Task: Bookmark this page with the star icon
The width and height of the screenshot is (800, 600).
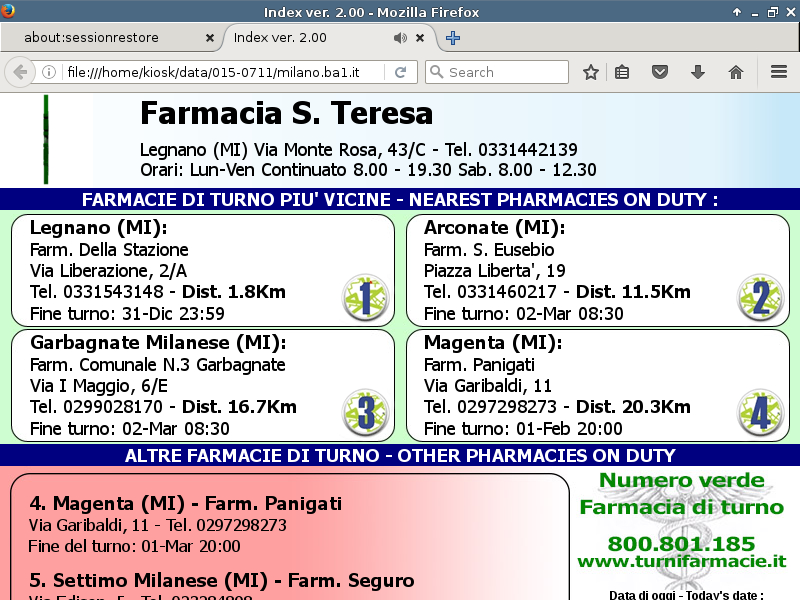Action: (x=591, y=72)
